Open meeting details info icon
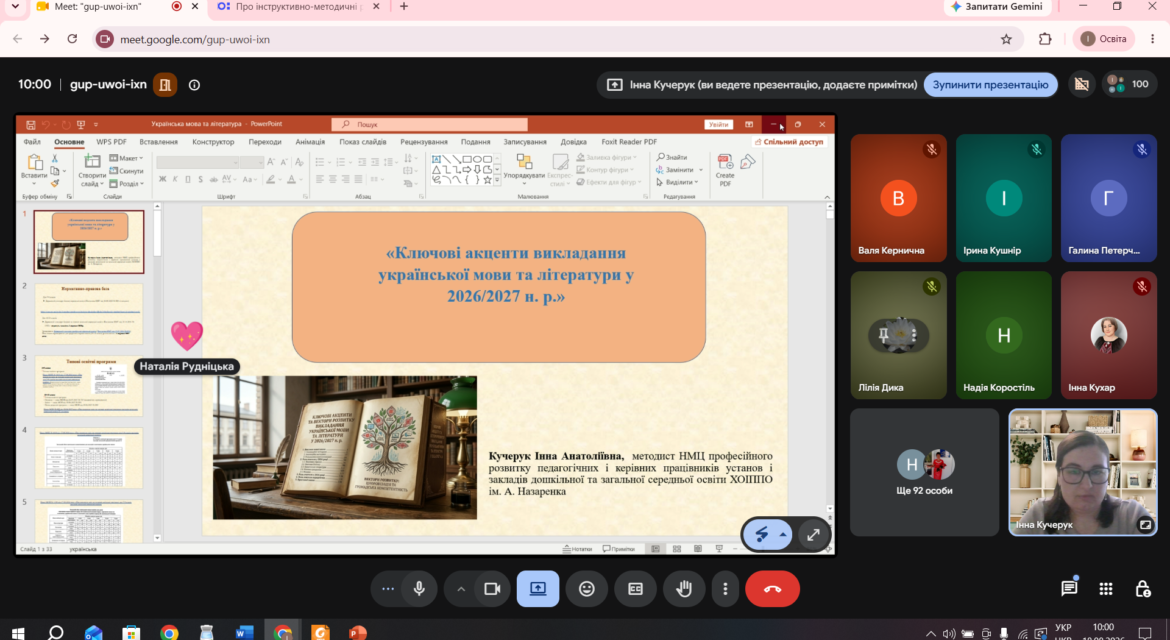The height and width of the screenshot is (640, 1170). tap(194, 85)
